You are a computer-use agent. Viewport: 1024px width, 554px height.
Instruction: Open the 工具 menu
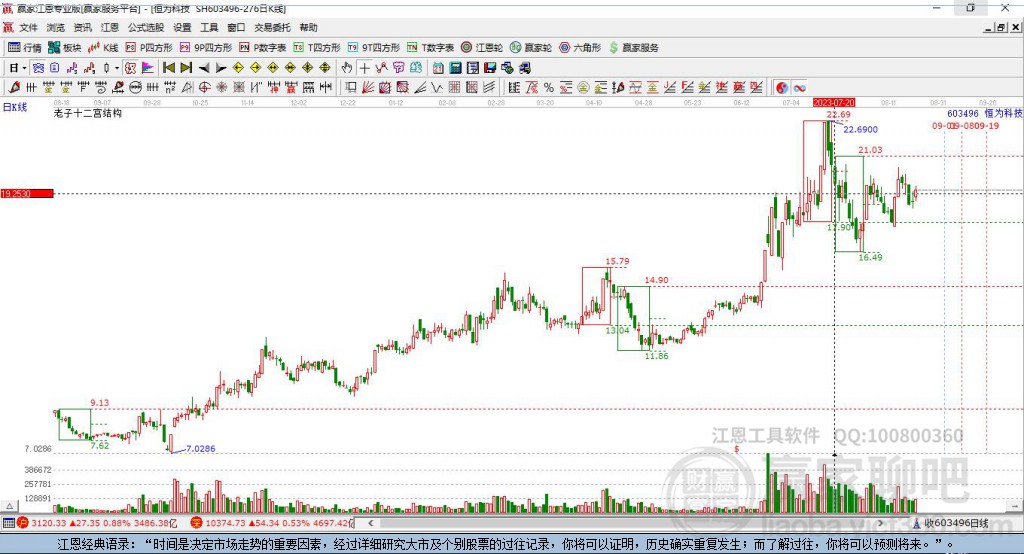(x=209, y=27)
